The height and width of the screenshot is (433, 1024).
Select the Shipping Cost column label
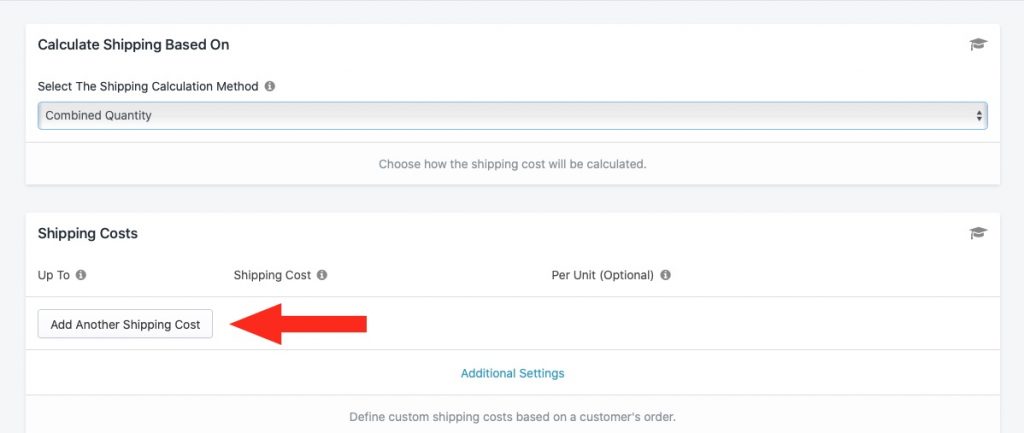pos(272,275)
